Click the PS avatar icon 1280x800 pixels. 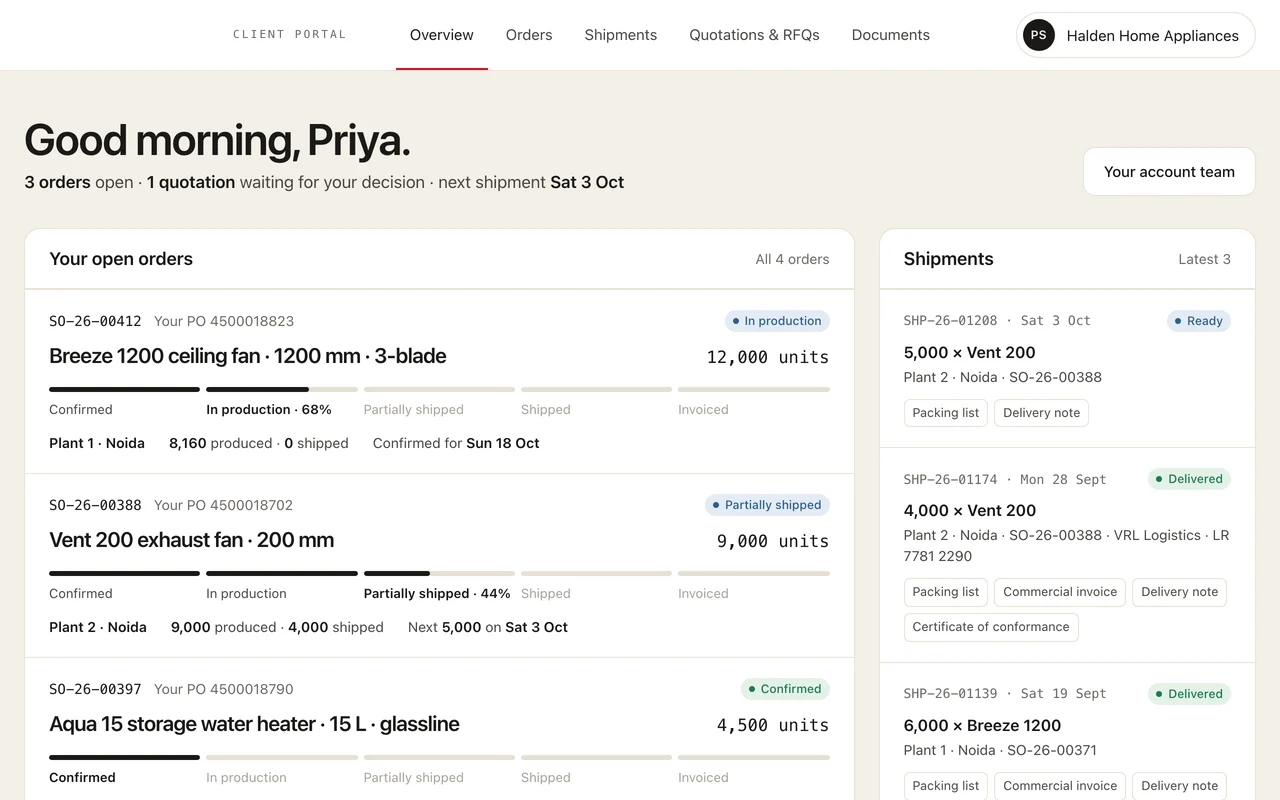coord(1039,35)
